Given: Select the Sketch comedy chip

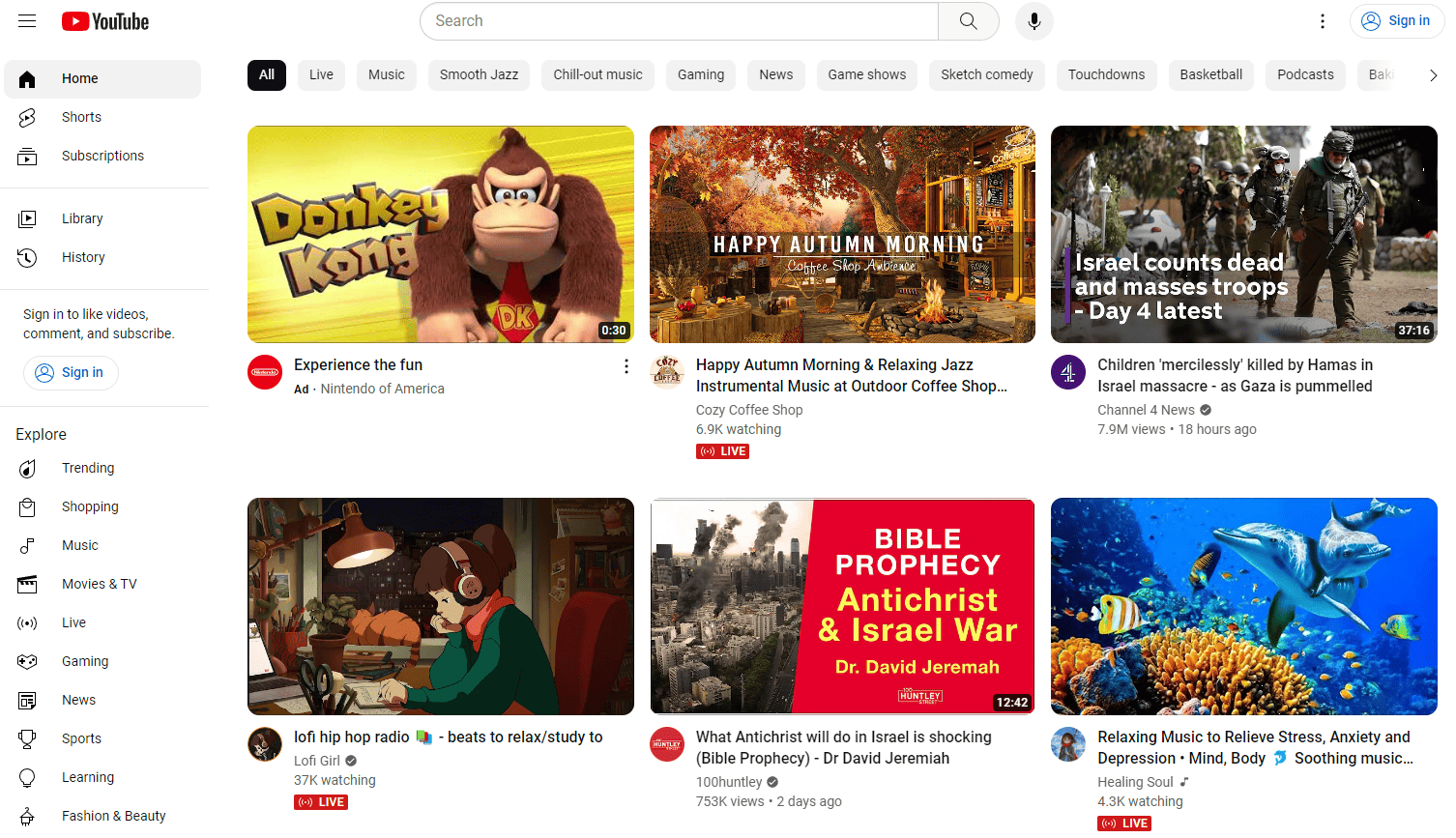Looking at the screenshot, I should [987, 74].
